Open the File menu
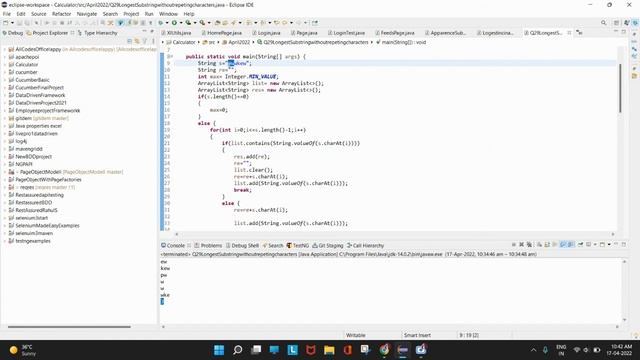 (7, 14)
